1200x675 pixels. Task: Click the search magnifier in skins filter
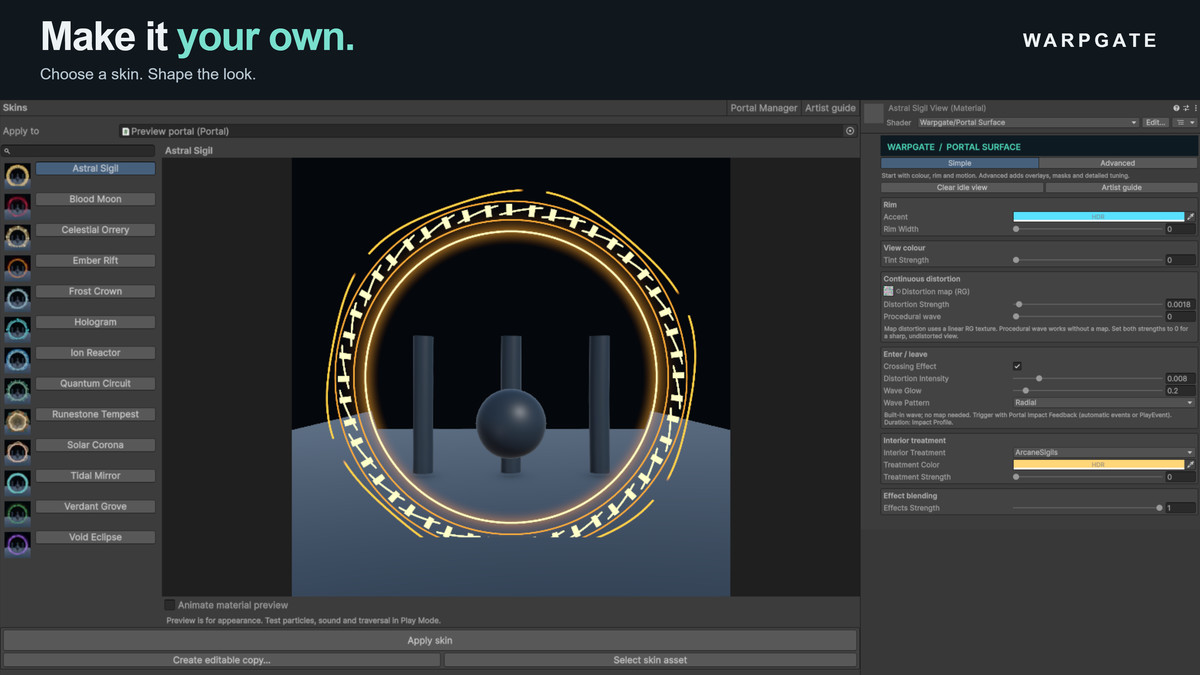(x=7, y=151)
